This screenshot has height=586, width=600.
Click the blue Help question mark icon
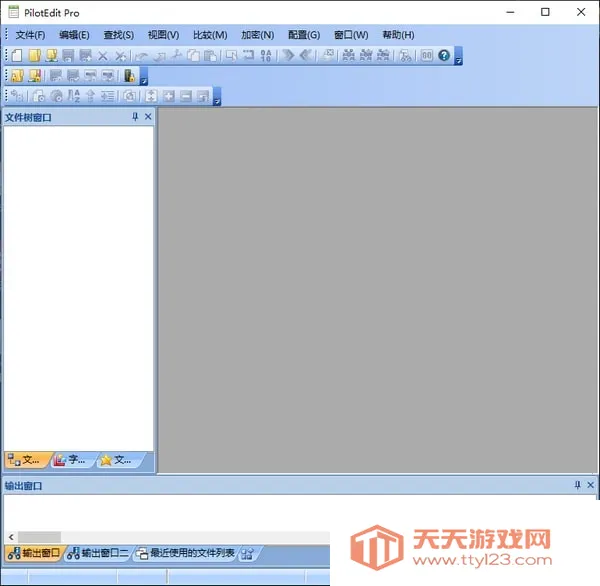click(x=444, y=56)
